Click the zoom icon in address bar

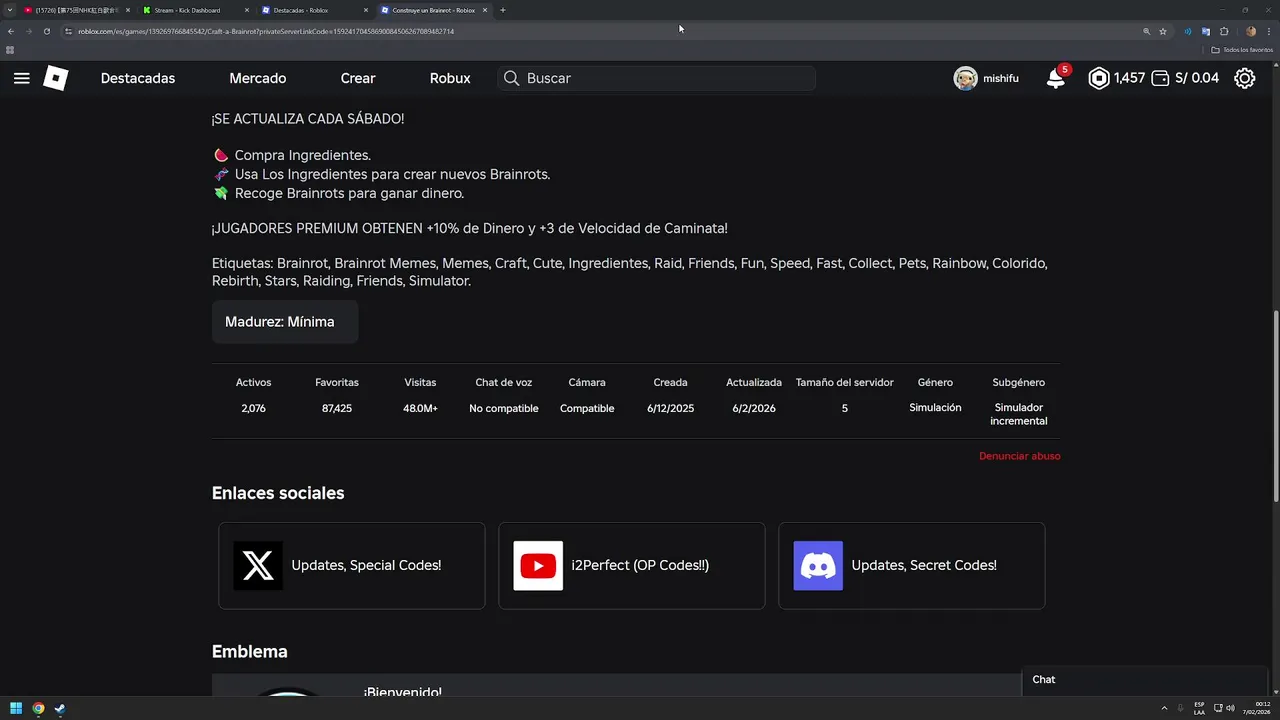1146,31
